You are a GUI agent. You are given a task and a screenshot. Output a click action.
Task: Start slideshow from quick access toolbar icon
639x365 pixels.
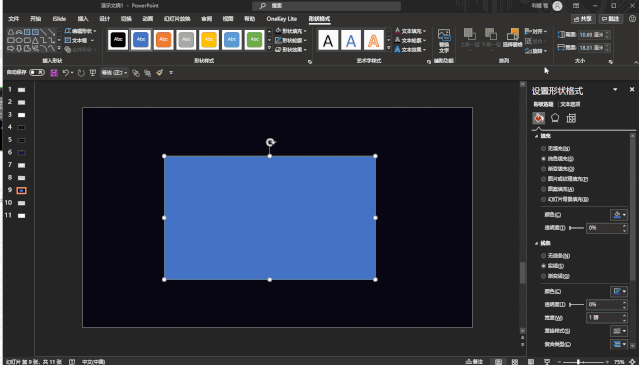coord(93,73)
